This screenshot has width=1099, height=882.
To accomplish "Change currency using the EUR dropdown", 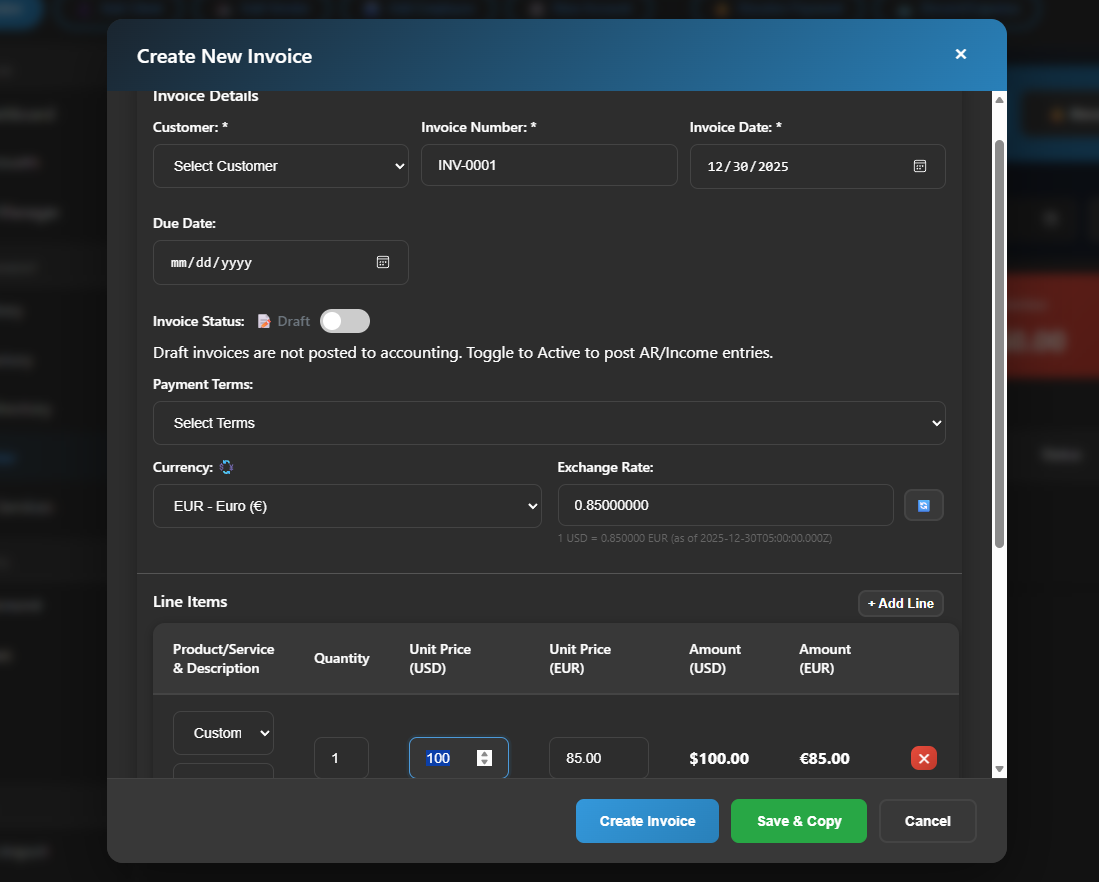I will point(347,506).
